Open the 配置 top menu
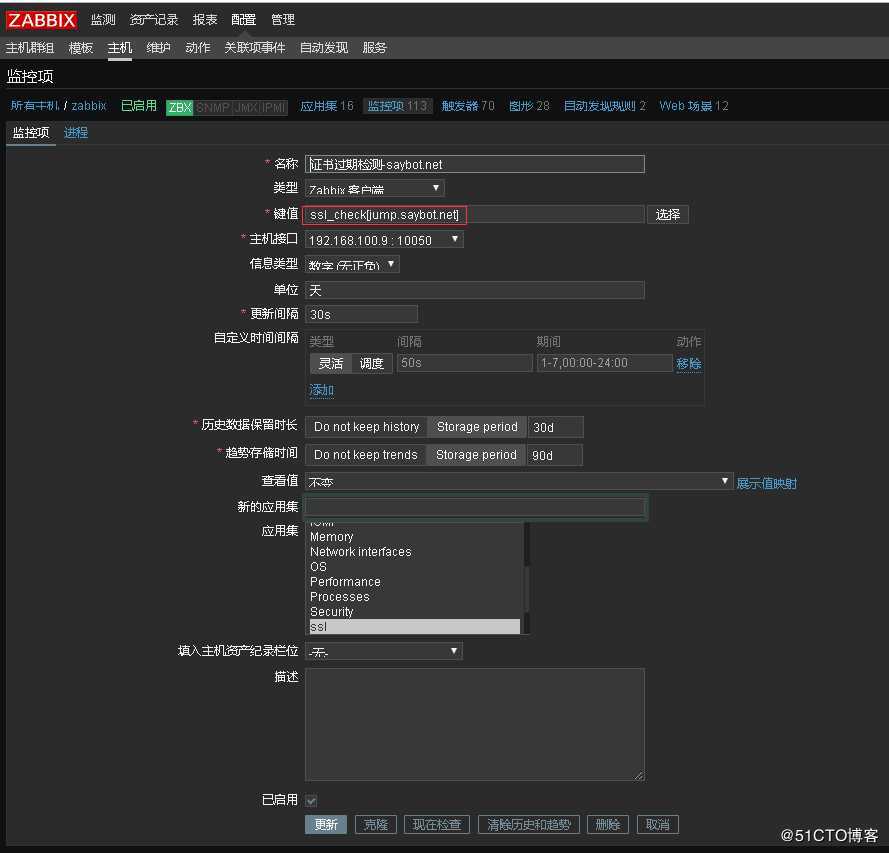 [243, 20]
